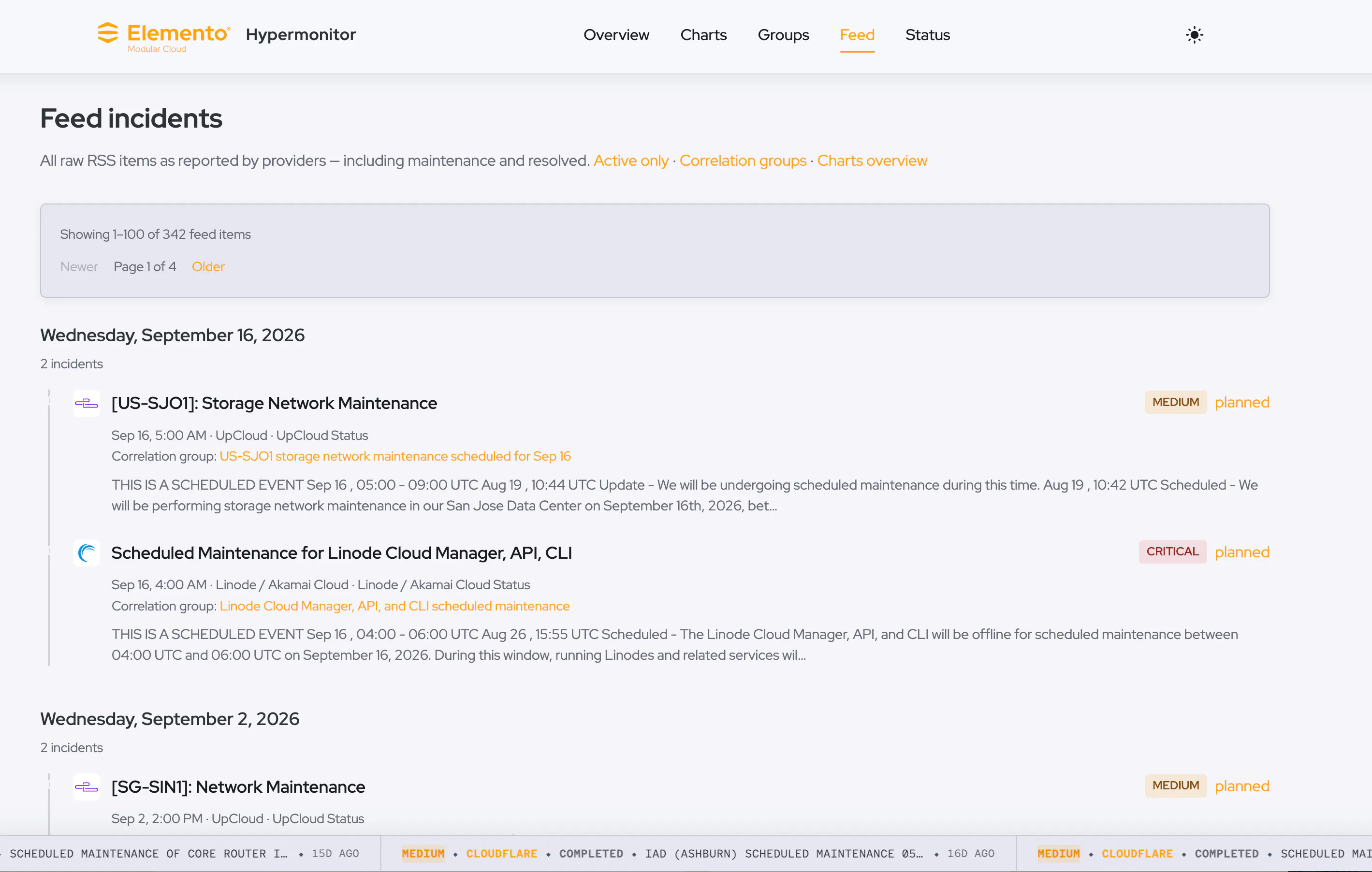Click the Hypermonitor title
The height and width of the screenshot is (872, 1372).
point(301,35)
